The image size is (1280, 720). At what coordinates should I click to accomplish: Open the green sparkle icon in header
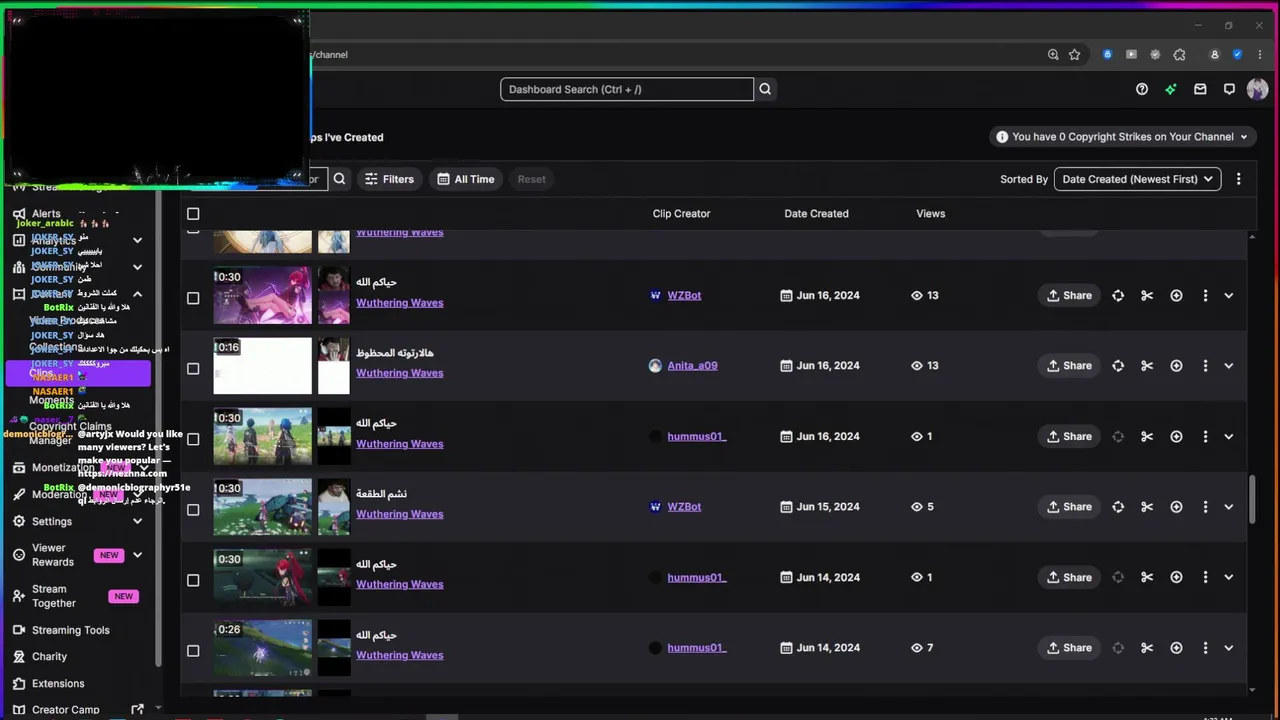click(1171, 89)
